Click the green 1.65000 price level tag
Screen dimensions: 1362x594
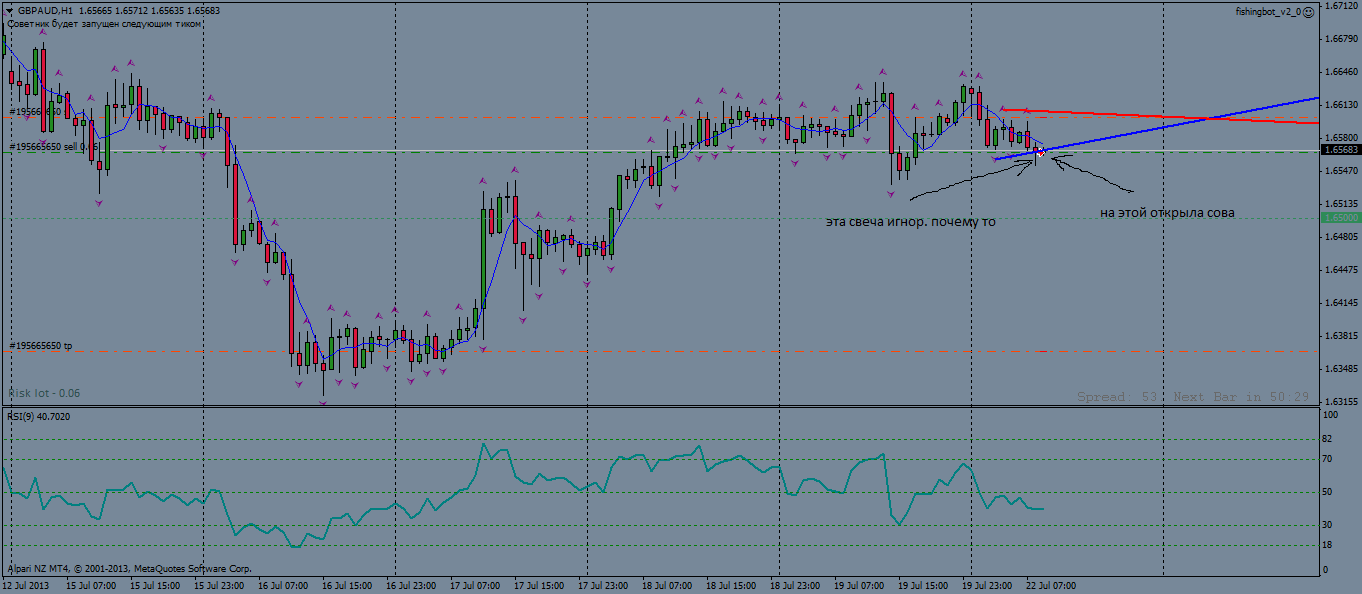[x=1341, y=217]
